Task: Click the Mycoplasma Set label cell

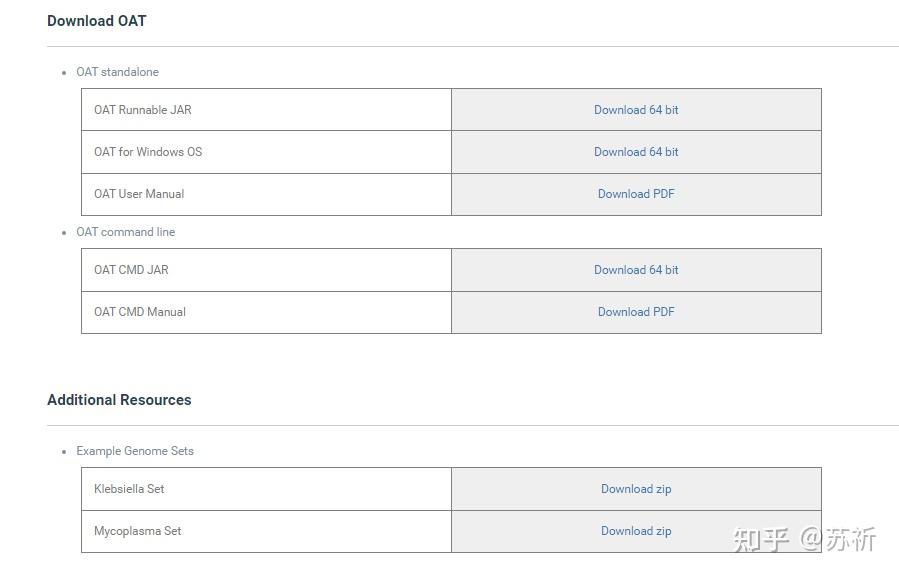Action: (x=266, y=531)
